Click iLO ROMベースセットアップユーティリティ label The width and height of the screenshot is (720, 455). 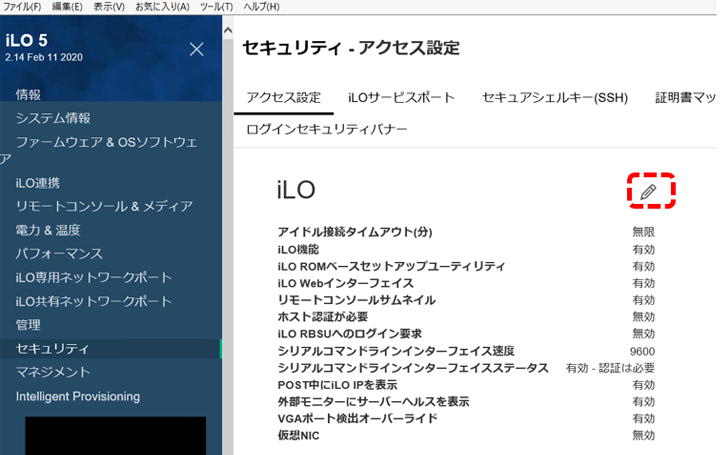click(391, 266)
